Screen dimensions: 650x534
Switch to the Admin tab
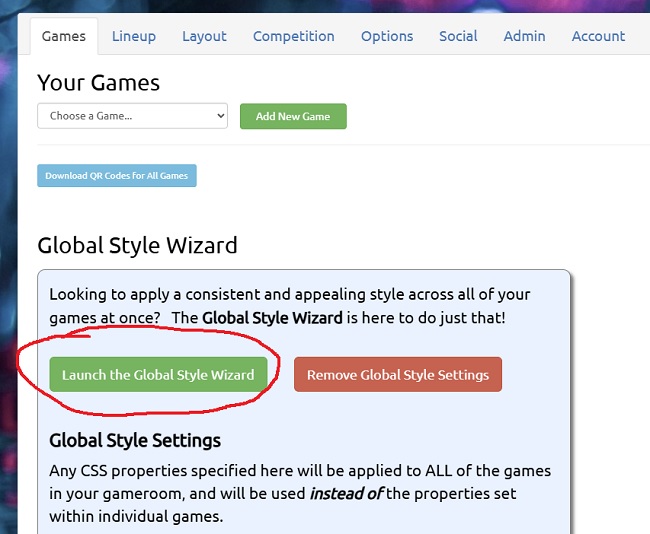click(524, 36)
